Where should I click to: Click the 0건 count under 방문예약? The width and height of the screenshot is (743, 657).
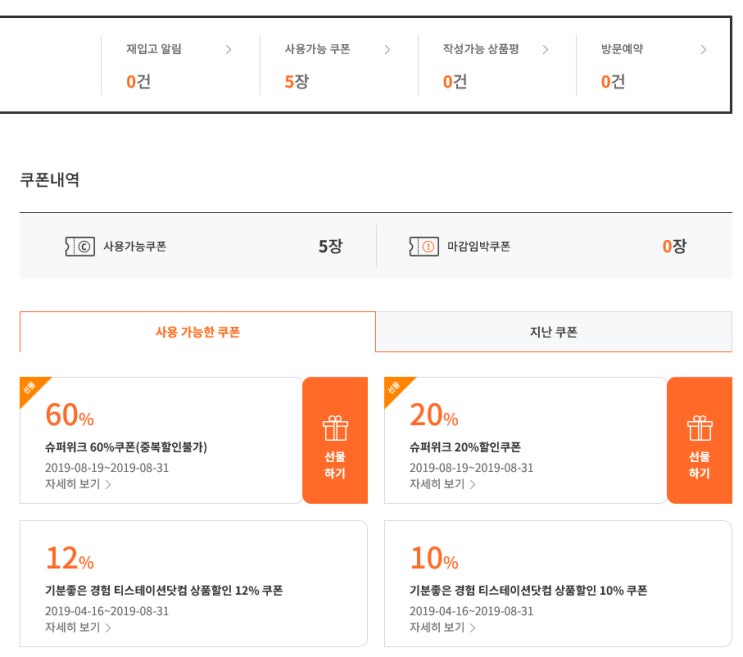tap(613, 81)
